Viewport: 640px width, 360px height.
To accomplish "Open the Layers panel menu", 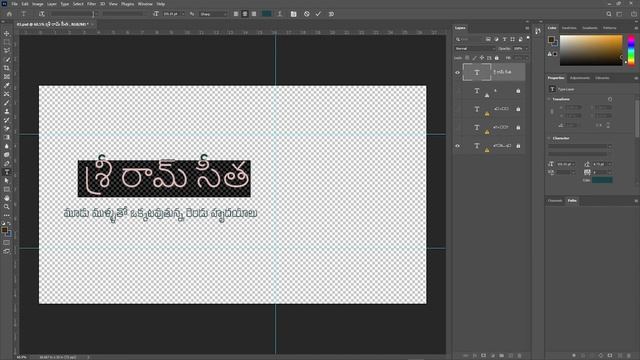I will [527, 28].
